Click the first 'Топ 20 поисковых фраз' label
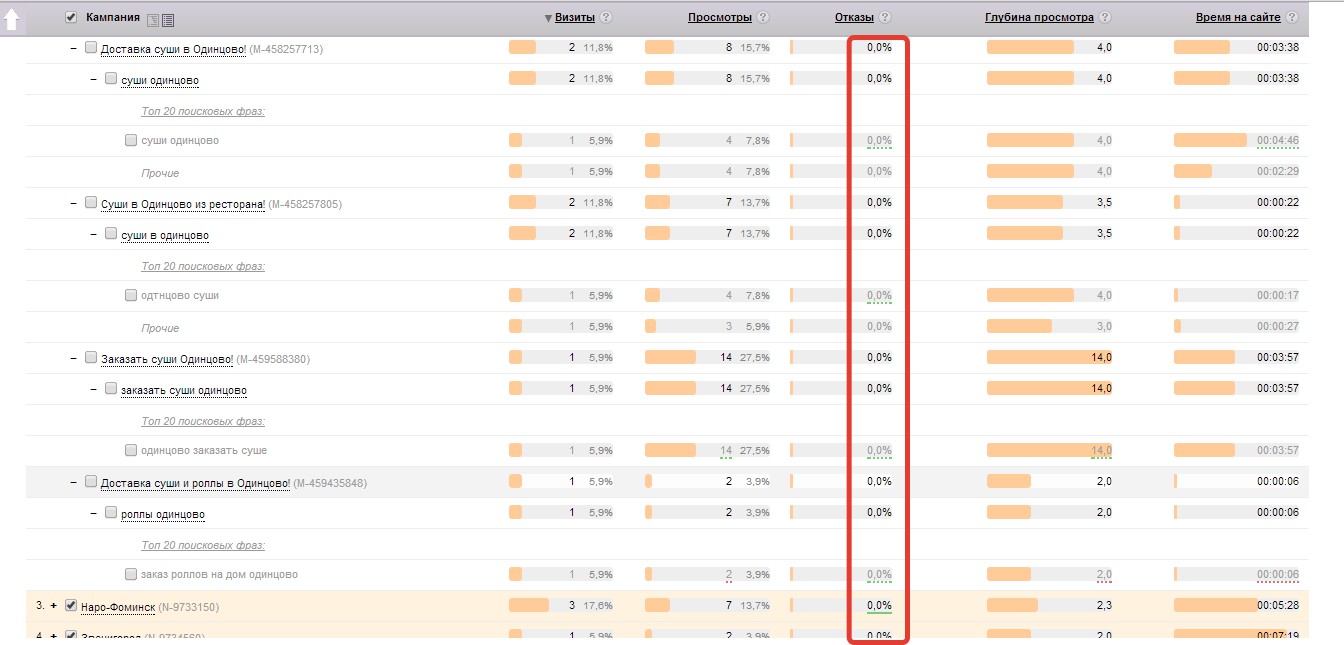 pos(203,111)
